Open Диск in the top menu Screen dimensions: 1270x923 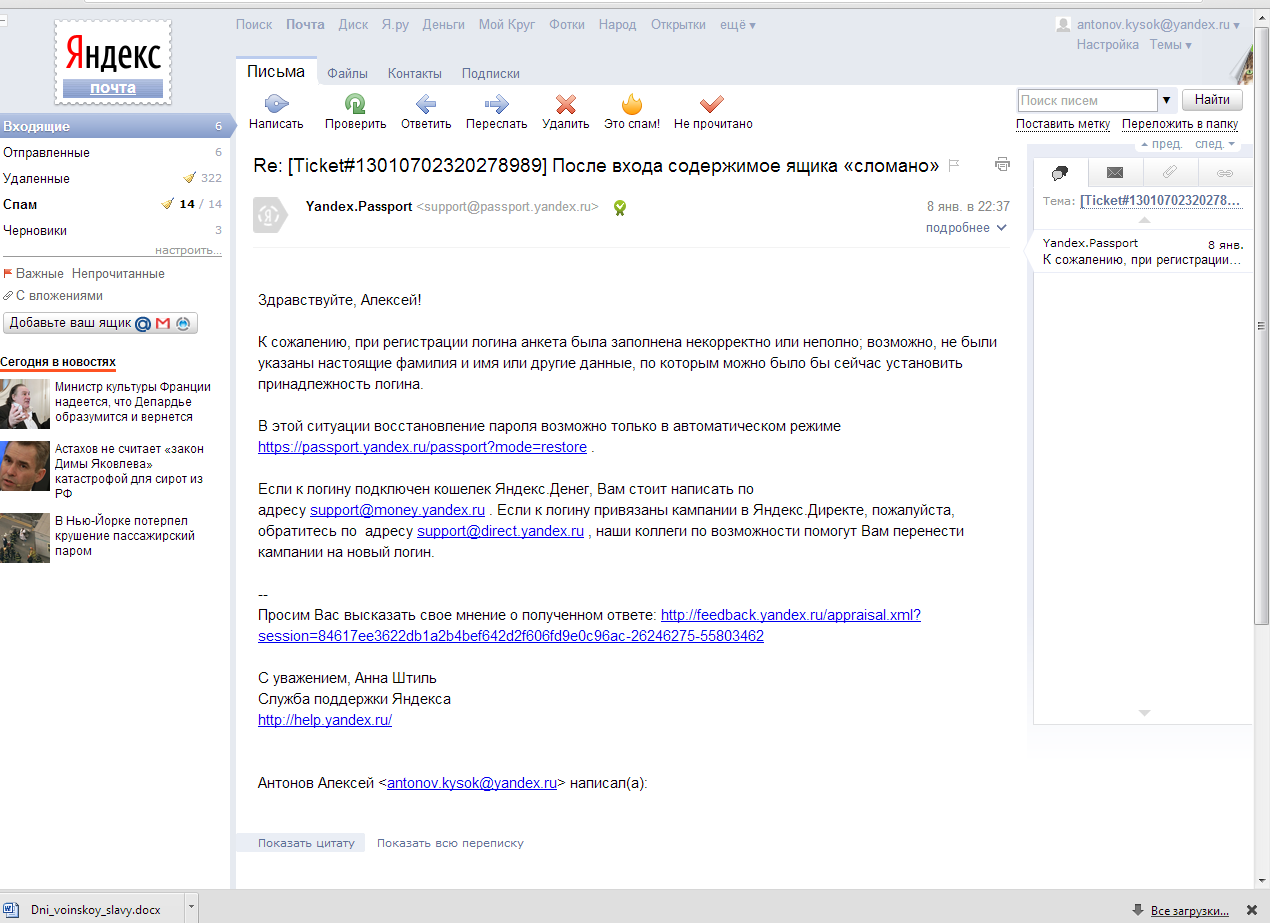354,25
